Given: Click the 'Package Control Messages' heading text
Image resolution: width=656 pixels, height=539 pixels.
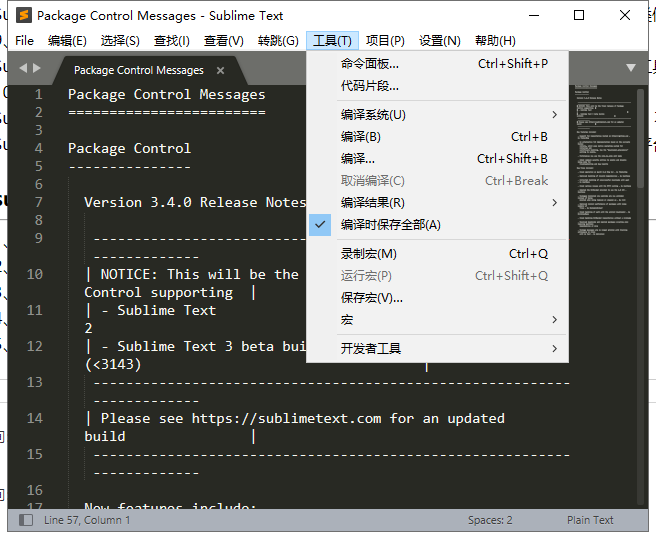Looking at the screenshot, I should click(x=167, y=95).
